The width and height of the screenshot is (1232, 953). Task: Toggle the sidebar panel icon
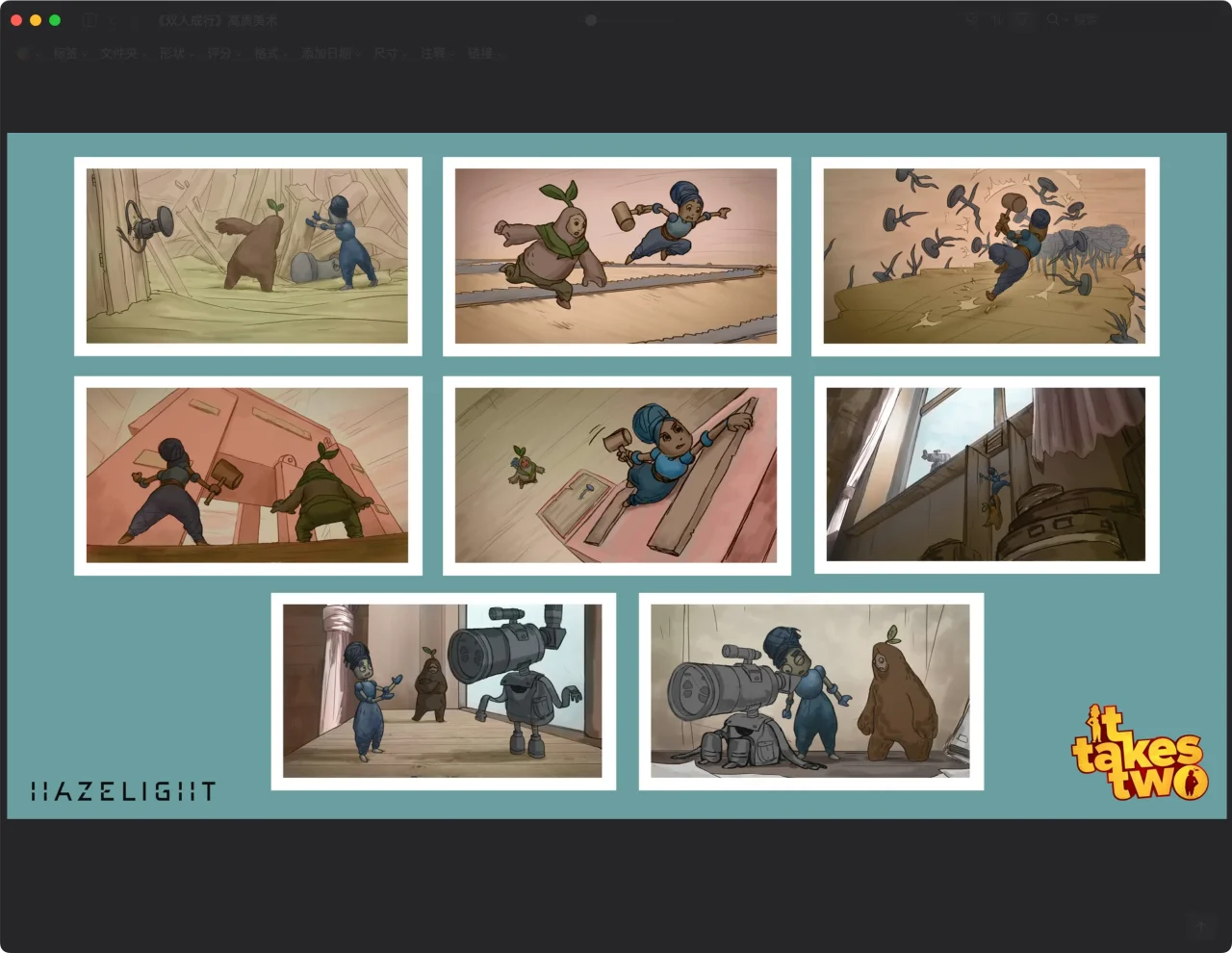click(90, 20)
